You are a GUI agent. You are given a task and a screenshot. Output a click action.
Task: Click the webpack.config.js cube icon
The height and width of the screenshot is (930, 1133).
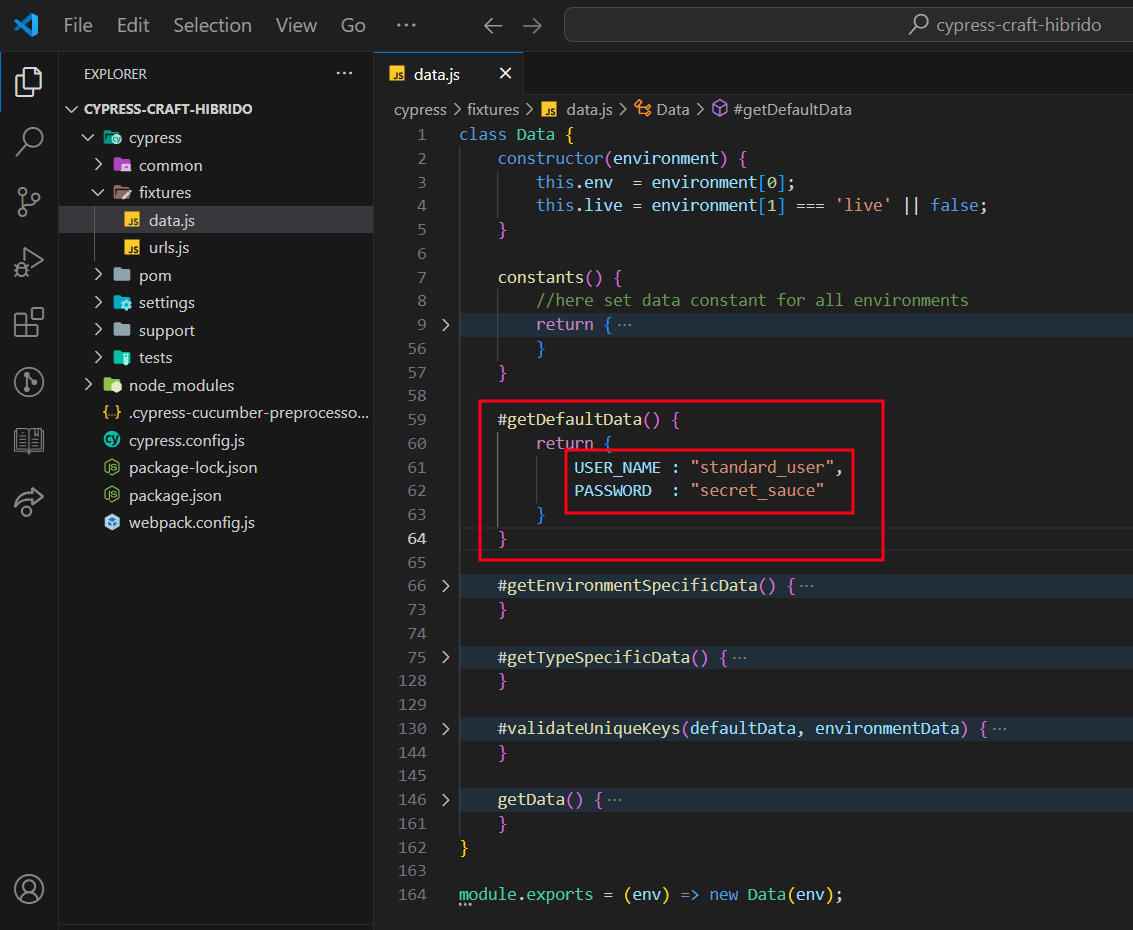112,522
